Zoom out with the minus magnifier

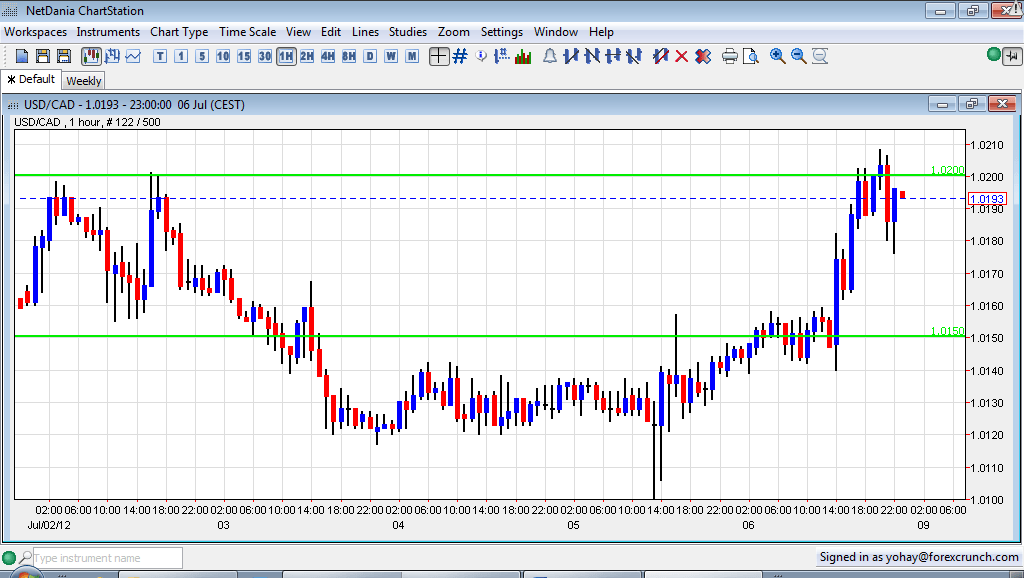click(798, 56)
